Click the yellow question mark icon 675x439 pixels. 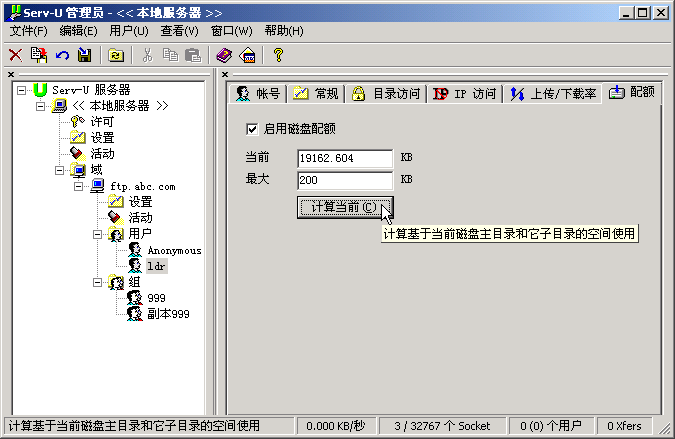coord(279,55)
